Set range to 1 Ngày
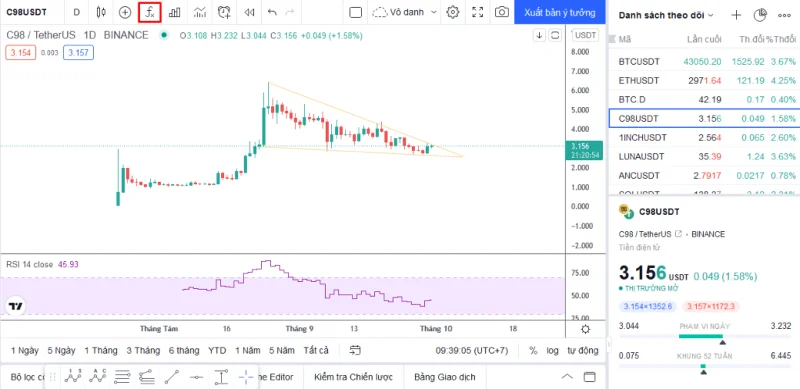The height and width of the screenshot is (389, 800). pyautogui.click(x=24, y=351)
